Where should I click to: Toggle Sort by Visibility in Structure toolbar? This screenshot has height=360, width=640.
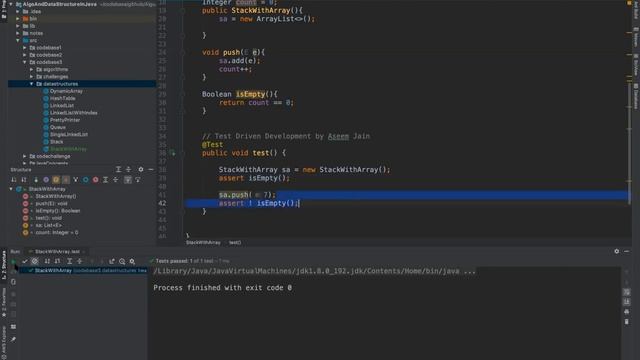tap(14, 180)
